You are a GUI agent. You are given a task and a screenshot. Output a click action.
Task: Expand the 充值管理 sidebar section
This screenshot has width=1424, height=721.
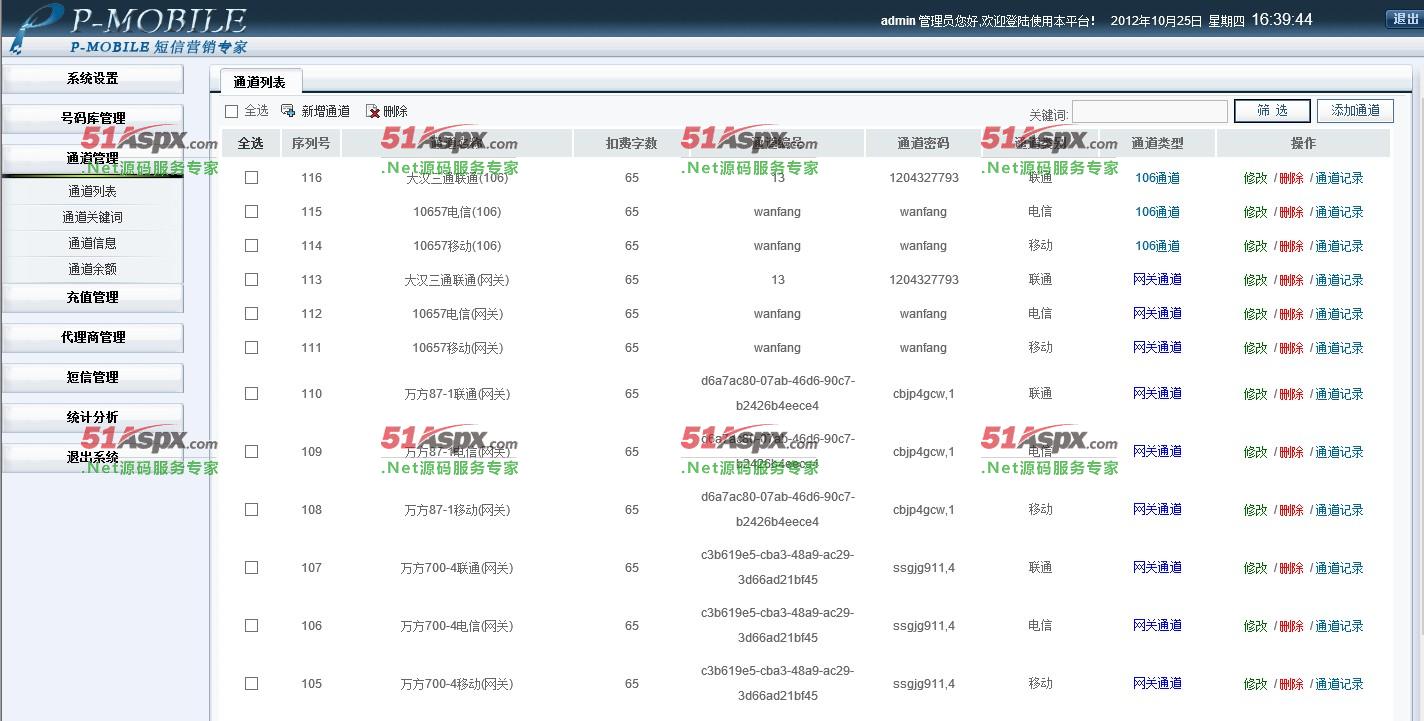[x=92, y=297]
